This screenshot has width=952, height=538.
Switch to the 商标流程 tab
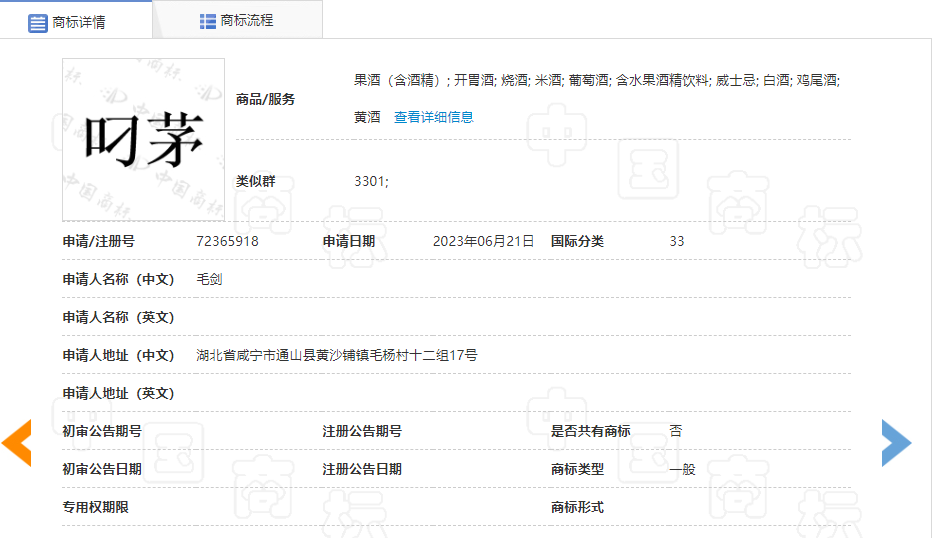click(237, 21)
